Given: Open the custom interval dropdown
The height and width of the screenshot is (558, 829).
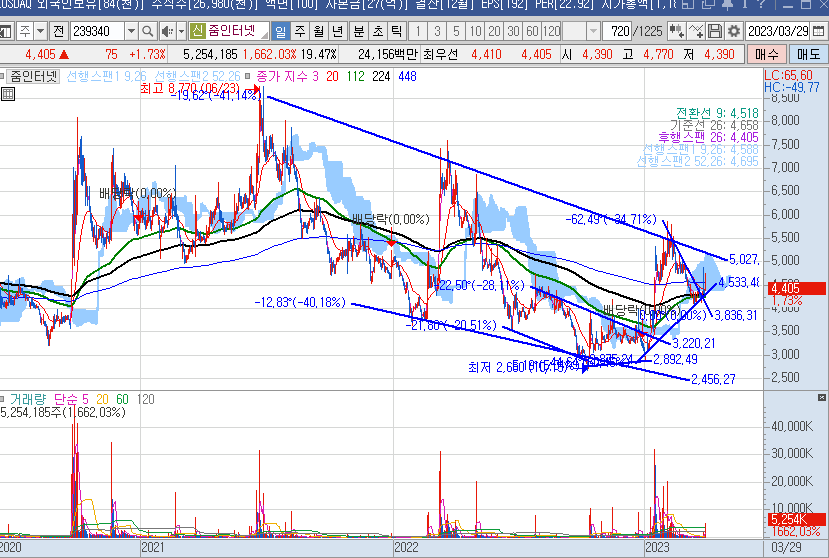Looking at the screenshot, I should [593, 31].
